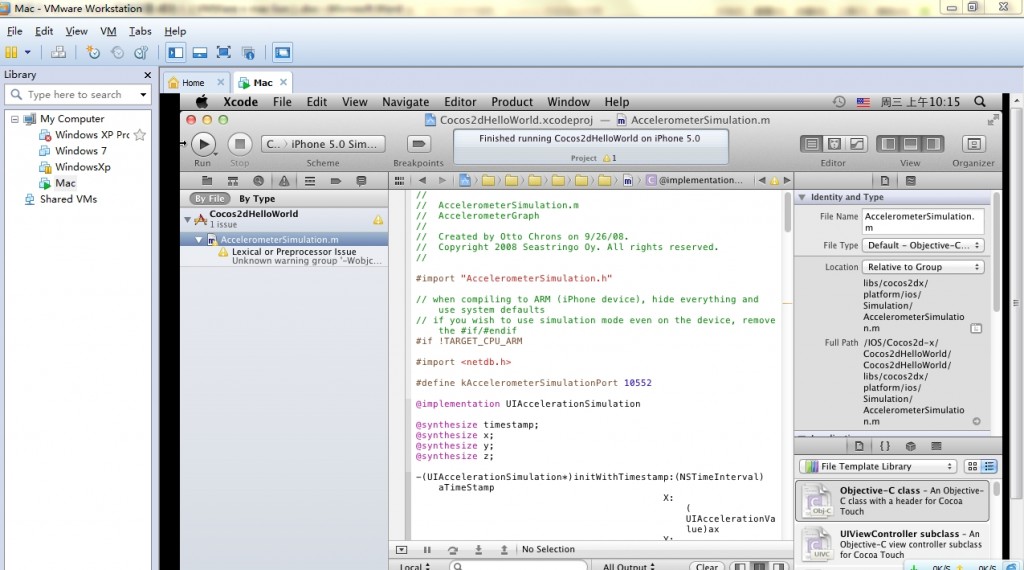The image size is (1024, 570).
Task: Reveal full path in Finder arrow
Action: click(976, 422)
